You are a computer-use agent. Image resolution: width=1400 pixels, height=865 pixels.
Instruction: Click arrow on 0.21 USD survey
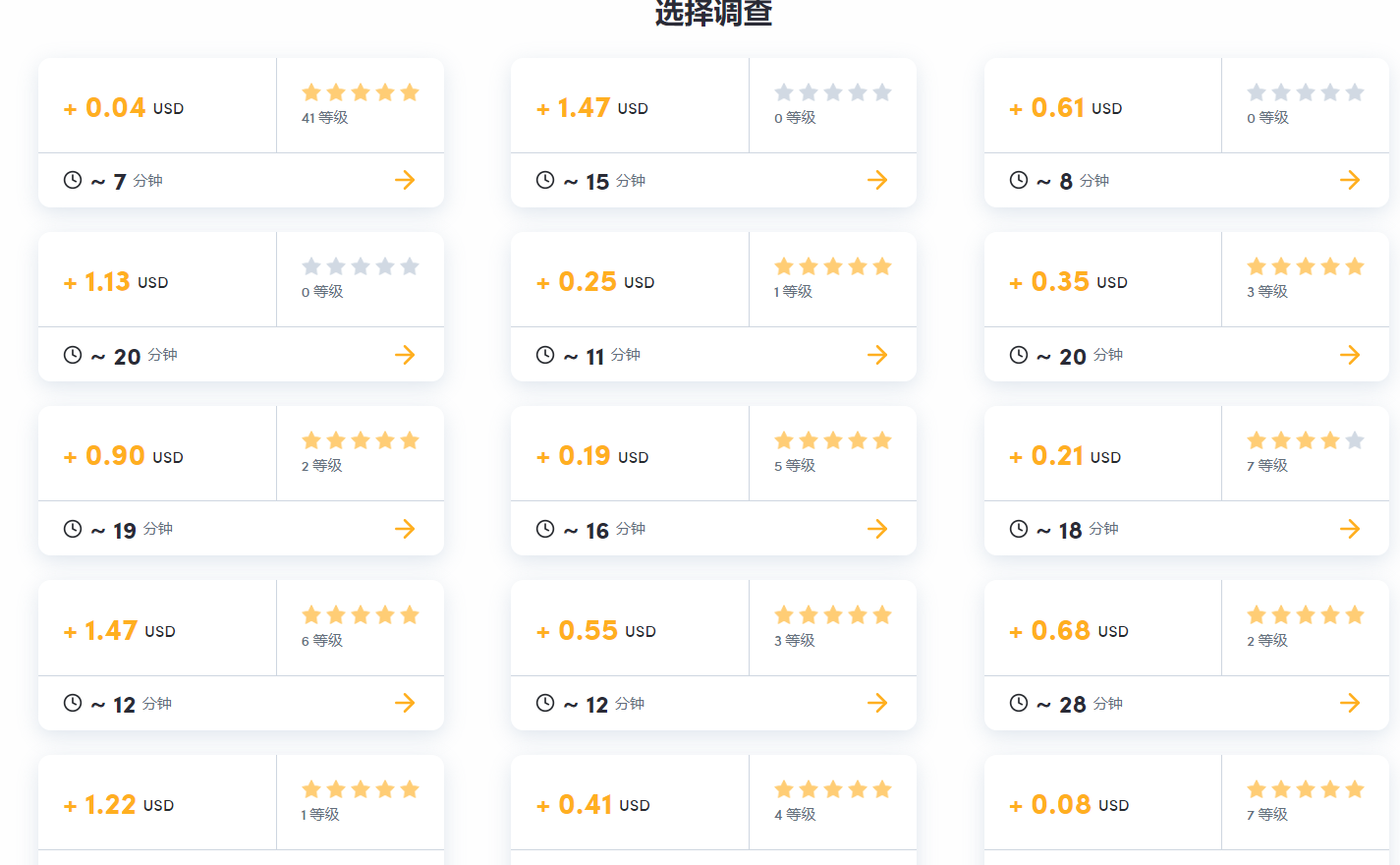tap(1350, 529)
